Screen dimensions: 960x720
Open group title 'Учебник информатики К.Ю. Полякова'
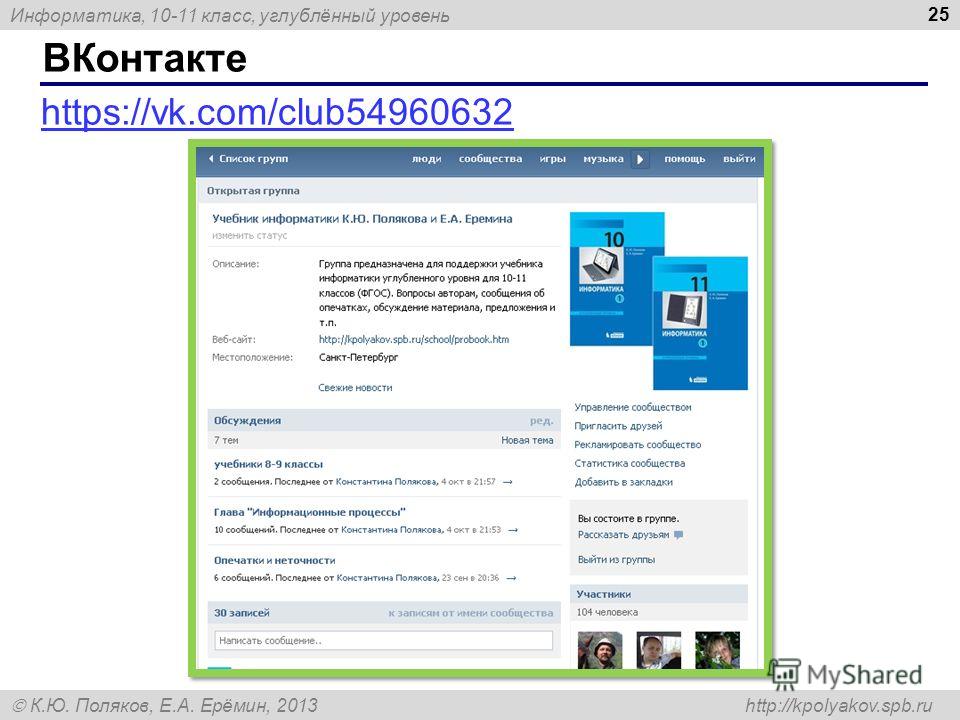362,219
